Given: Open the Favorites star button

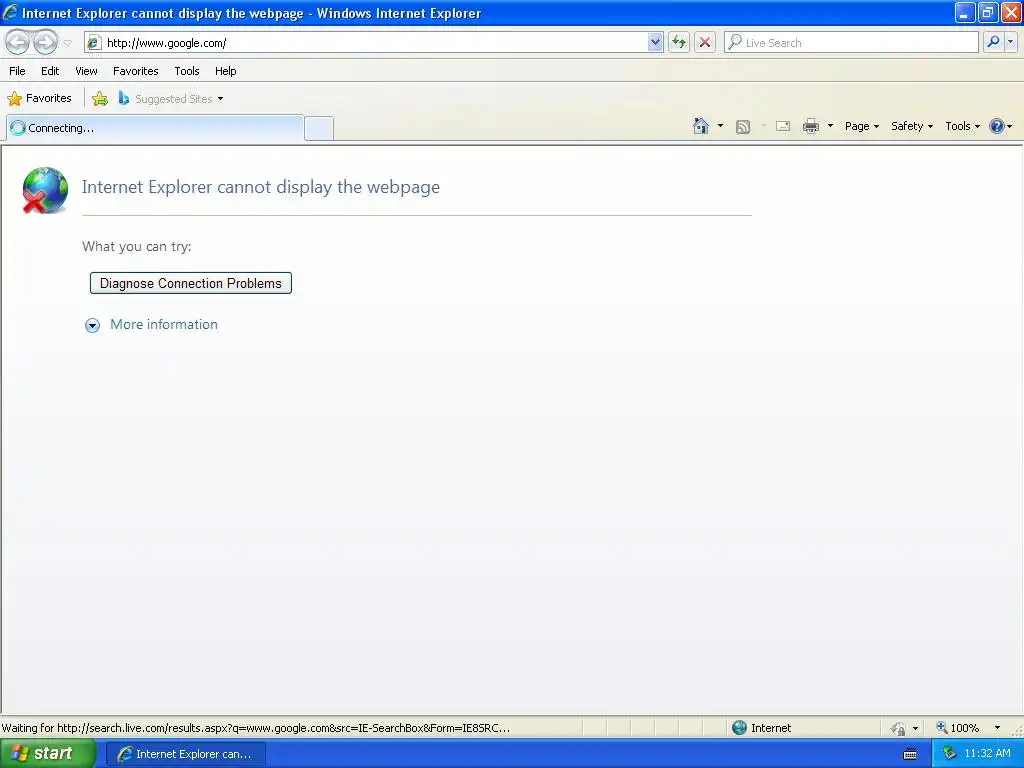Looking at the screenshot, I should [x=40, y=99].
